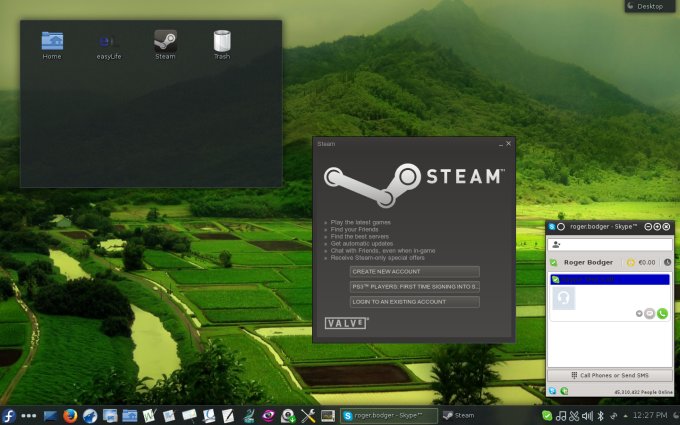Launch the spreadsheet icon in panel

(169, 416)
